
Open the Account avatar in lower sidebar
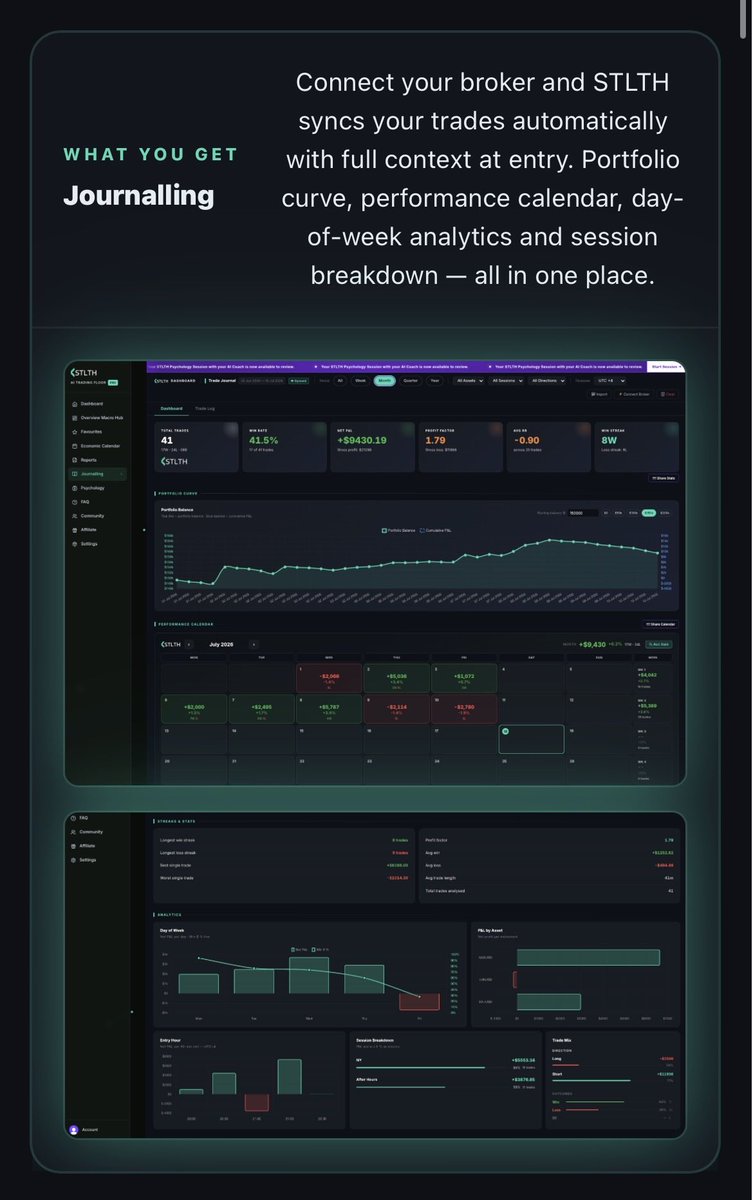(x=73, y=1129)
